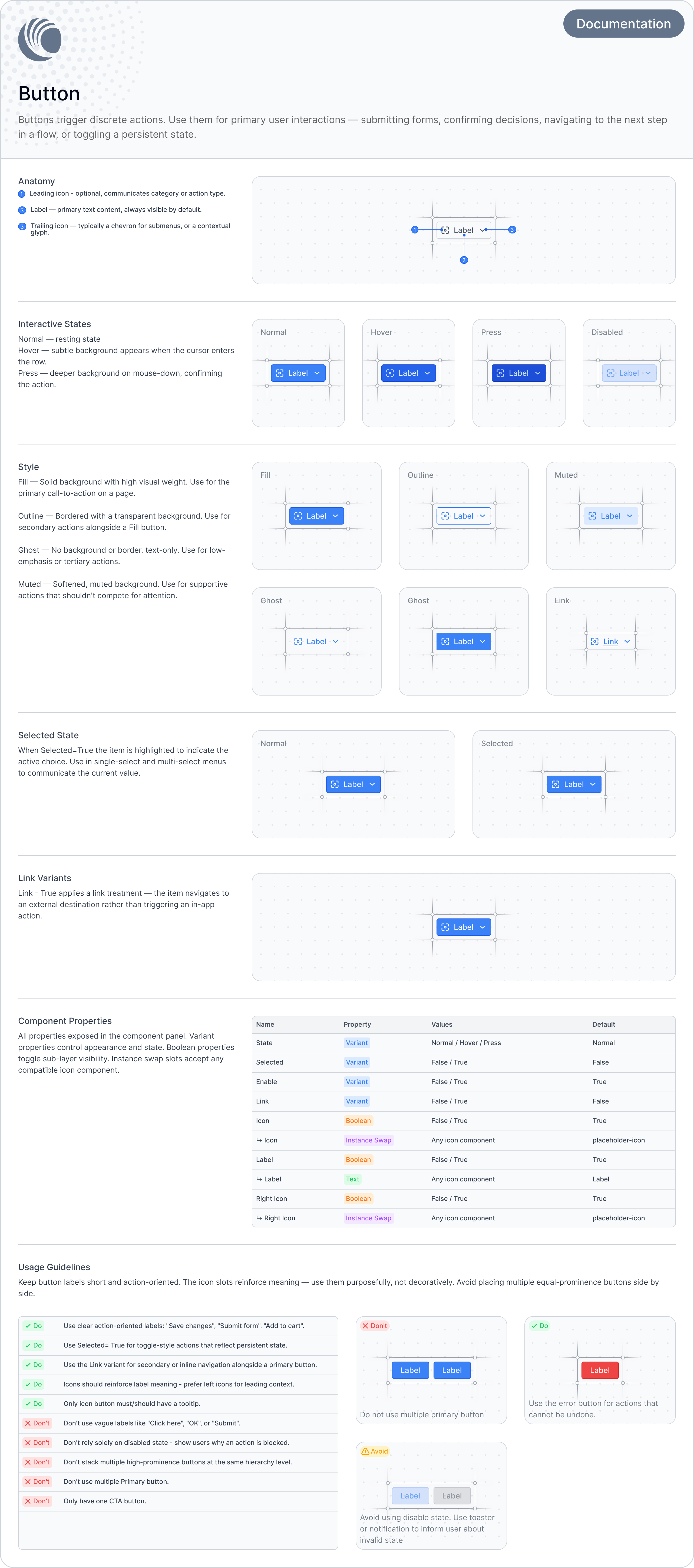This screenshot has height=1568, width=694.
Task: Click the 'Normal / Hover / Press' values cell
Action: [x=466, y=1043]
